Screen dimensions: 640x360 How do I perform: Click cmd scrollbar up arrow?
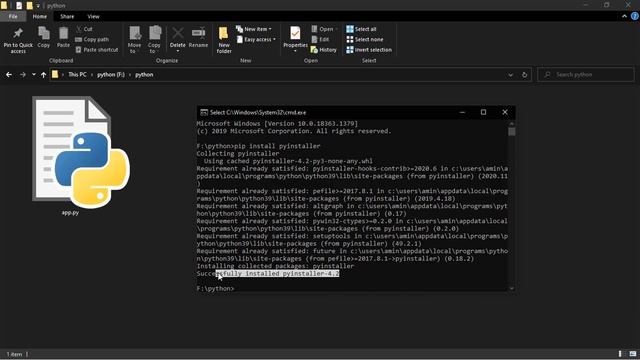pyautogui.click(x=512, y=123)
